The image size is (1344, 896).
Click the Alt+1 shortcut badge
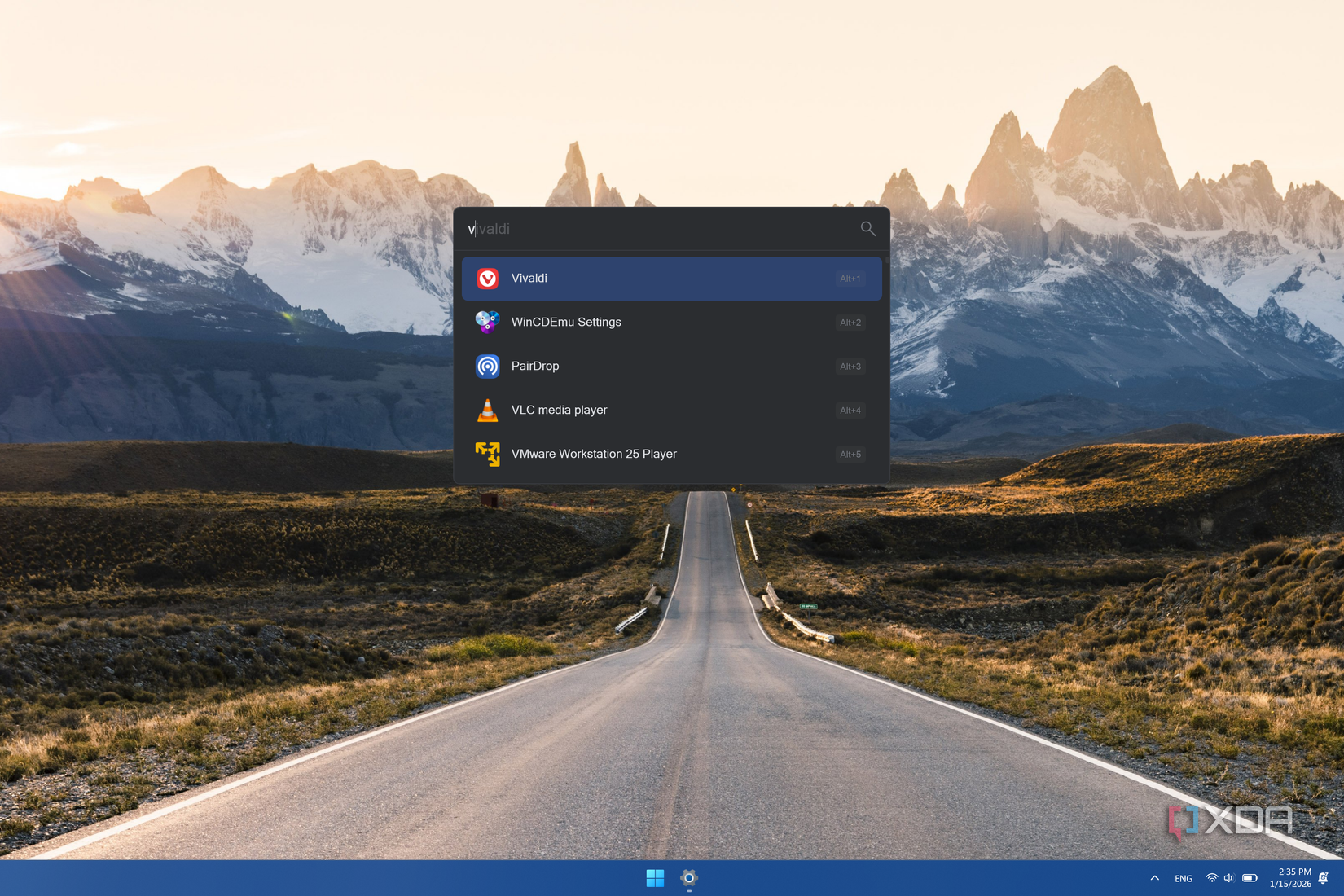click(x=850, y=278)
